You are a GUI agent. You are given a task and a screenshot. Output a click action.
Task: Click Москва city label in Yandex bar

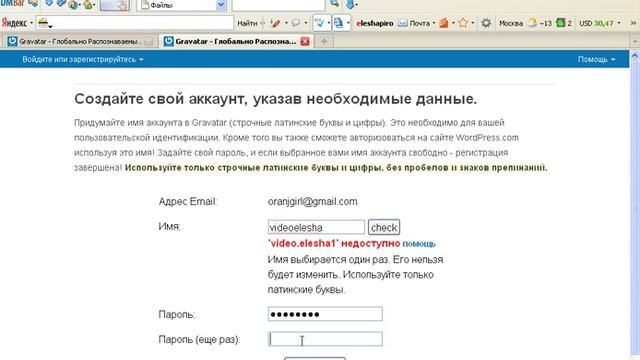511,23
